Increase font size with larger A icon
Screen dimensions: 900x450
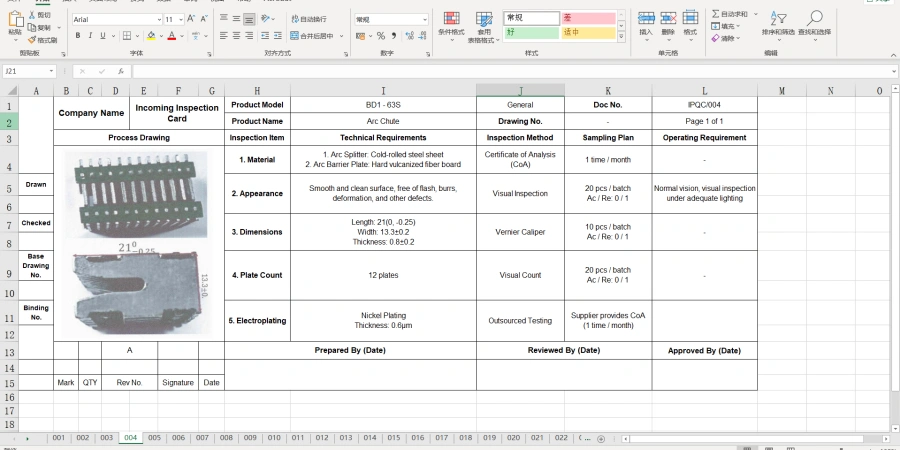(191, 20)
